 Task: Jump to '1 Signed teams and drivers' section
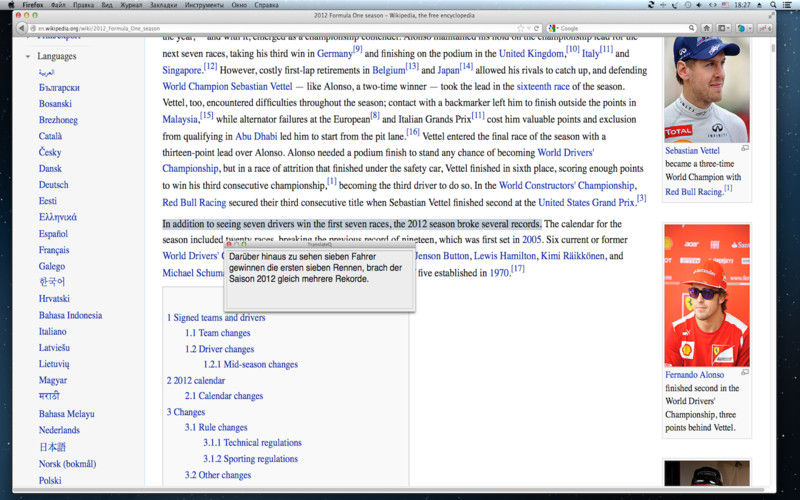pyautogui.click(x=216, y=317)
